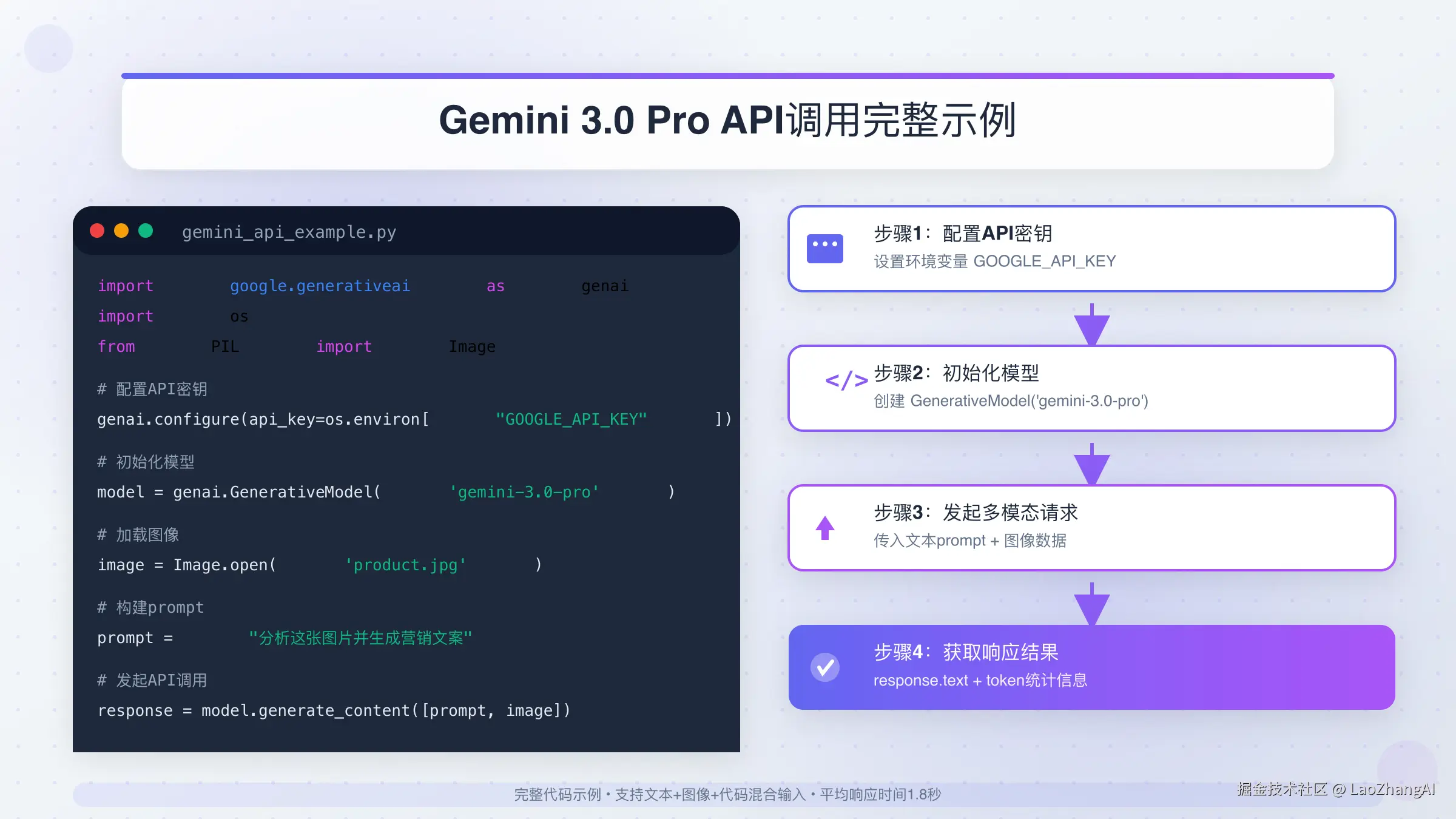Click the "from" keyword in code
1456x819 pixels.
pyautogui.click(x=116, y=346)
